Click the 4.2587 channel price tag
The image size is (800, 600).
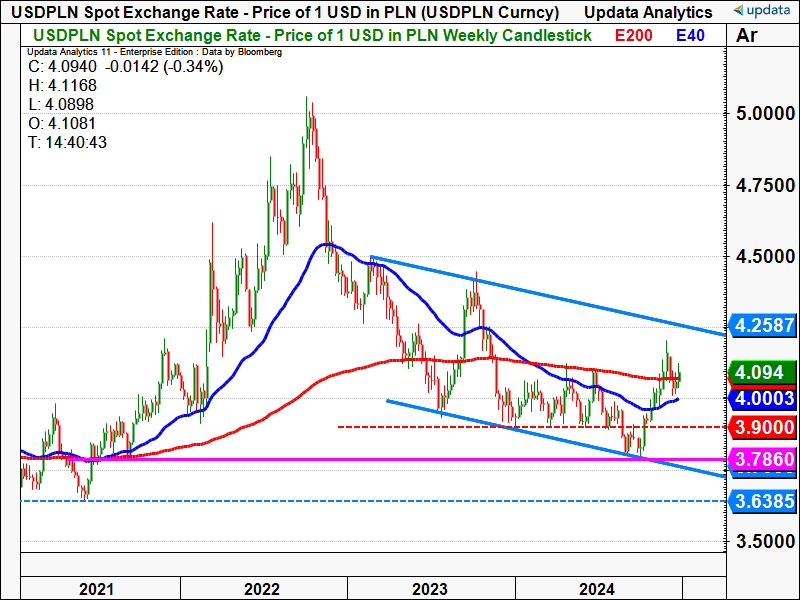pos(763,326)
